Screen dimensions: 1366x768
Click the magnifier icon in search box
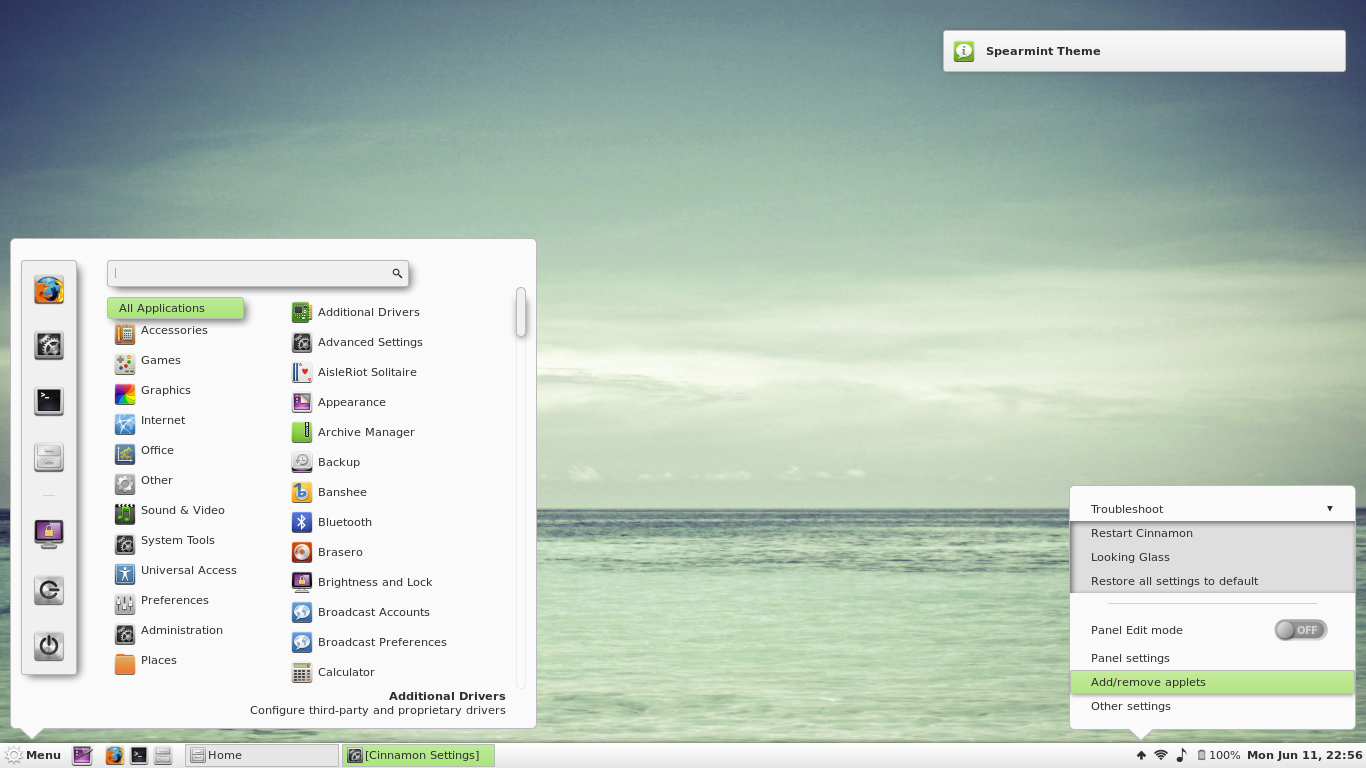tap(397, 273)
